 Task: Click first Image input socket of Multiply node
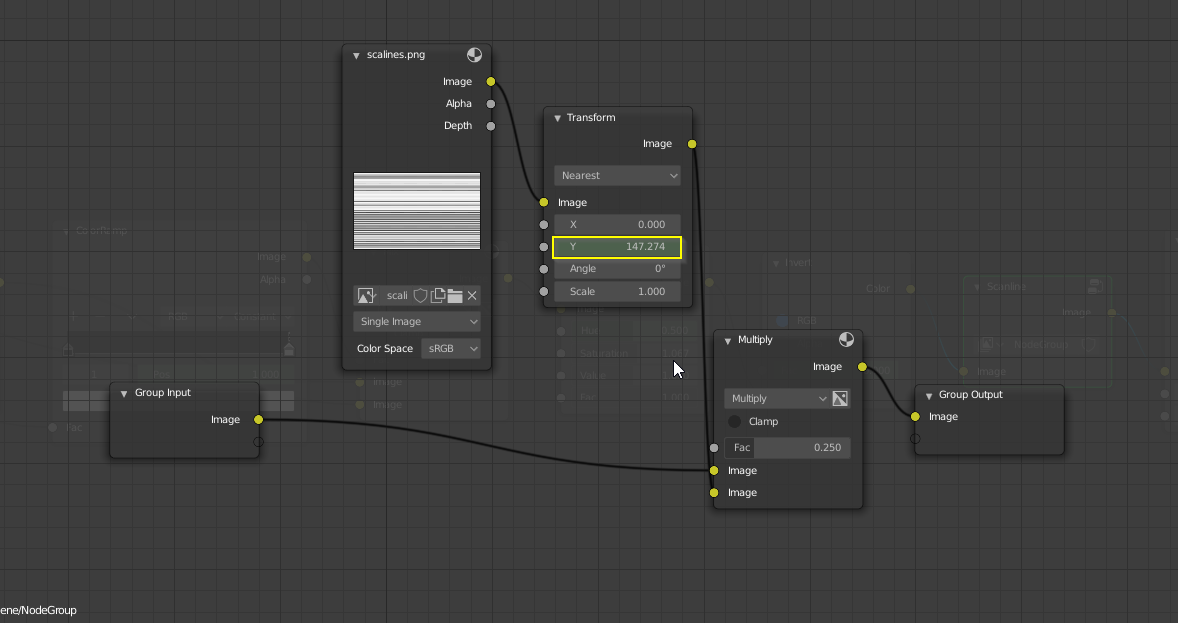[x=714, y=470]
